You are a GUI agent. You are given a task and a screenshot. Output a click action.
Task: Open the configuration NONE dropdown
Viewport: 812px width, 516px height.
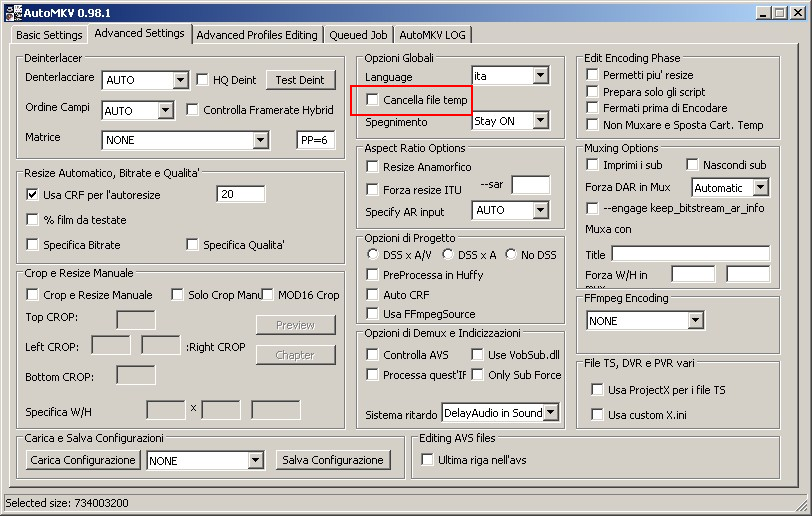(255, 460)
